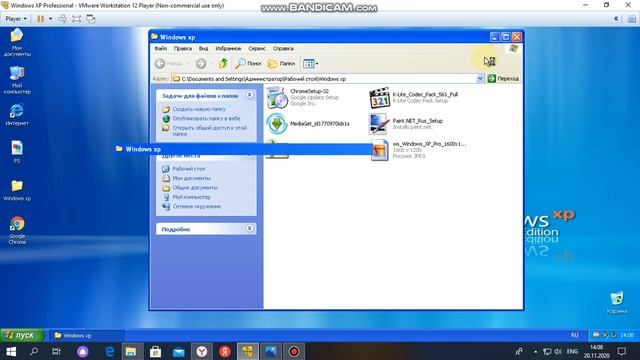The width and height of the screenshot is (640, 360).
Task: Toggle the Папки folders pane button
Action: click(281, 64)
